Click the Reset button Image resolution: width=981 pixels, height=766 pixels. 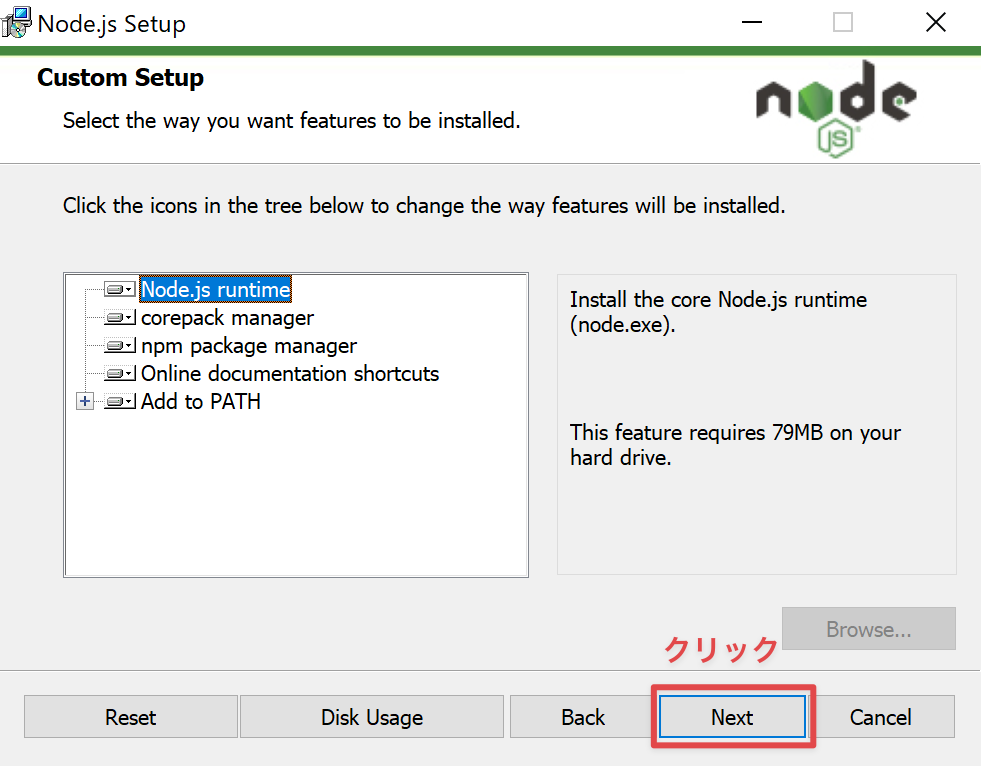pos(130,717)
